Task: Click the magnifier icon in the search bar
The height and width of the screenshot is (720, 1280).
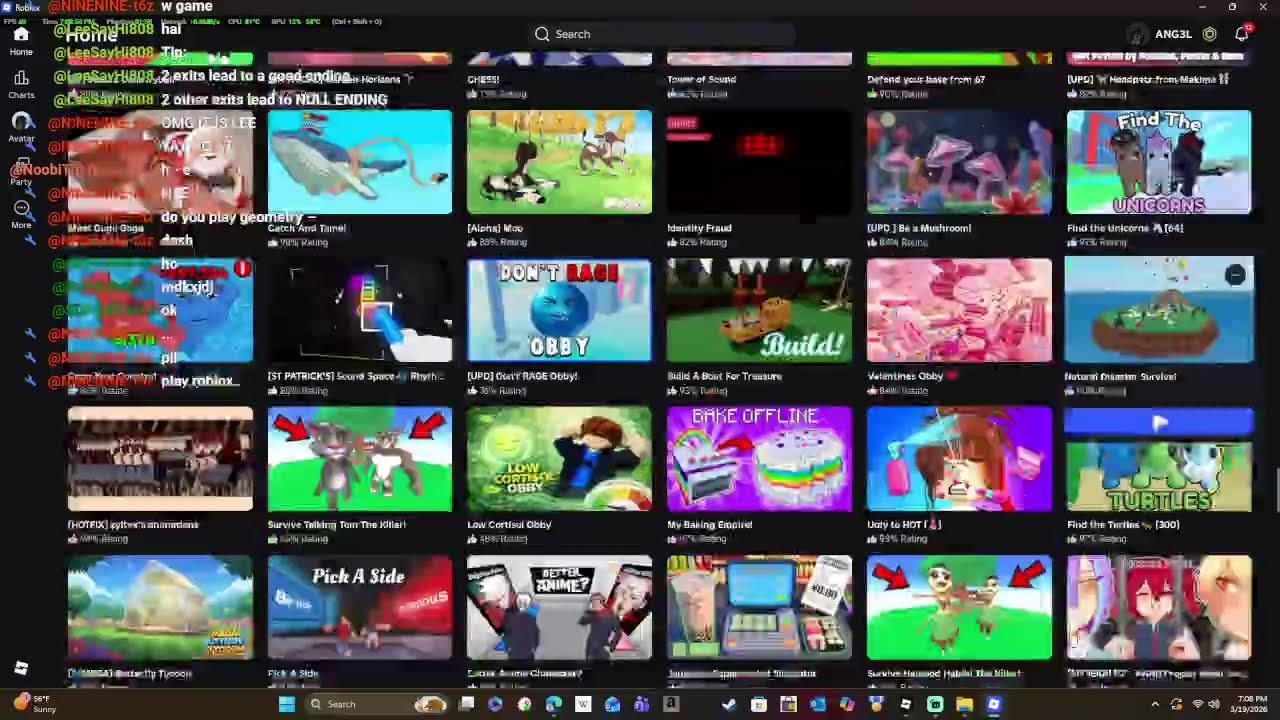Action: 542,34
